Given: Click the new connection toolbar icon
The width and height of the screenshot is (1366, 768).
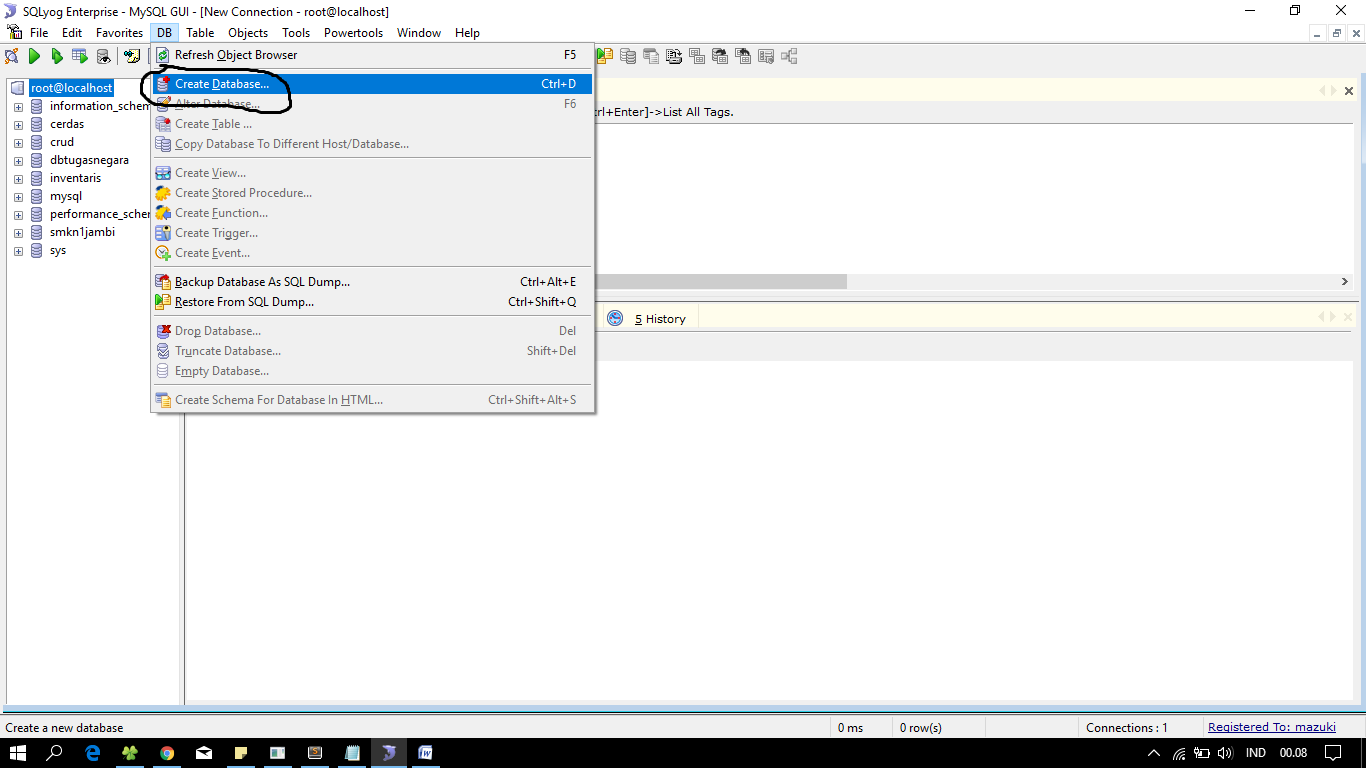Looking at the screenshot, I should click(x=12, y=56).
